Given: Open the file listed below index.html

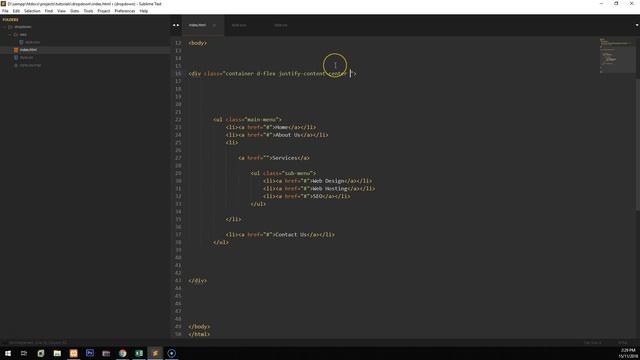Looking at the screenshot, I should 27,58.
